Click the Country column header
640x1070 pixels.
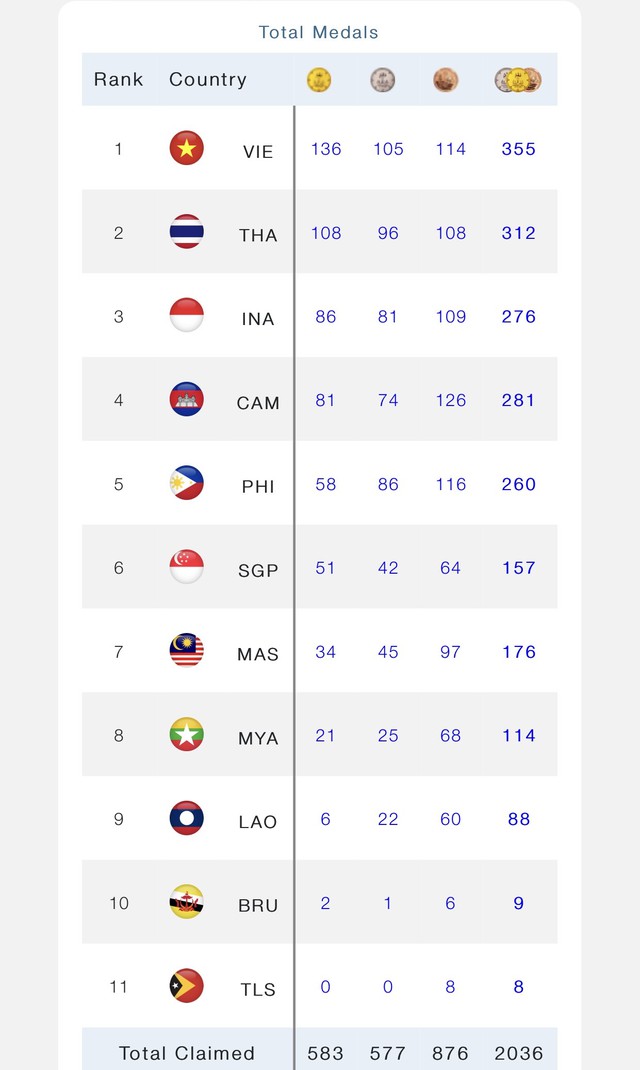pos(208,79)
